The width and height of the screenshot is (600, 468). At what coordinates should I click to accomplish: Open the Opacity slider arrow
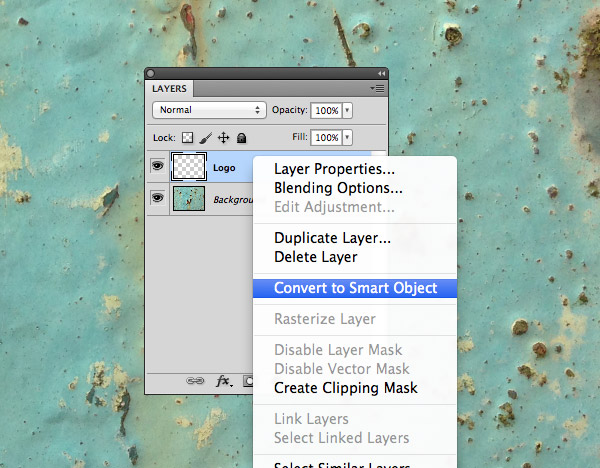coord(347,111)
